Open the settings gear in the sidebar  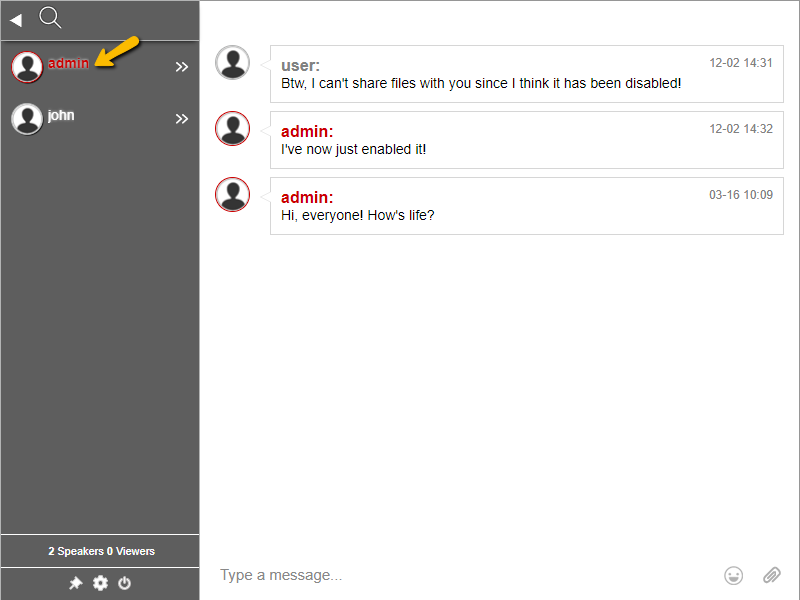tap(100, 583)
